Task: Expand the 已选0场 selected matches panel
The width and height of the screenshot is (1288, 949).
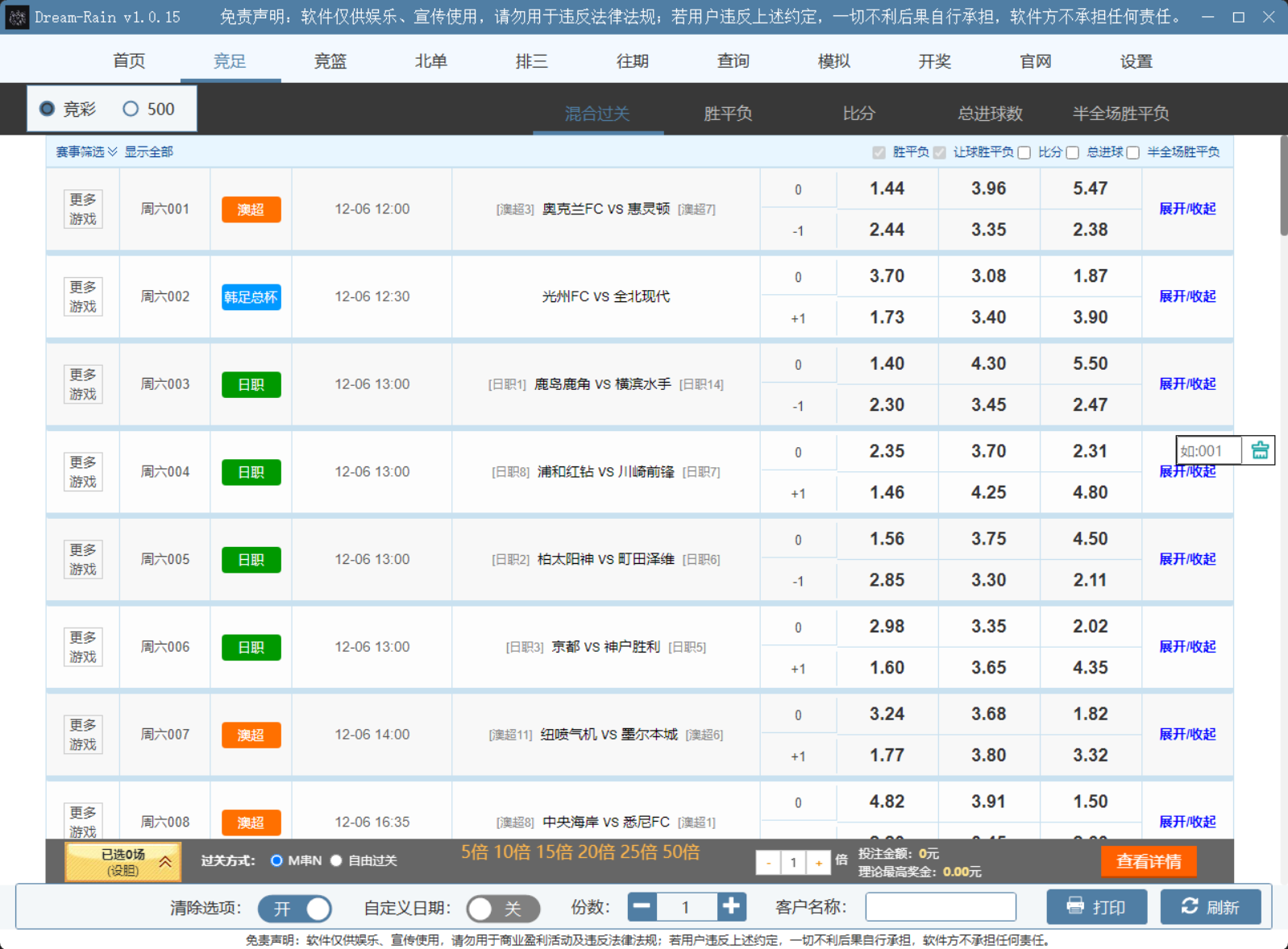Action: tap(123, 862)
